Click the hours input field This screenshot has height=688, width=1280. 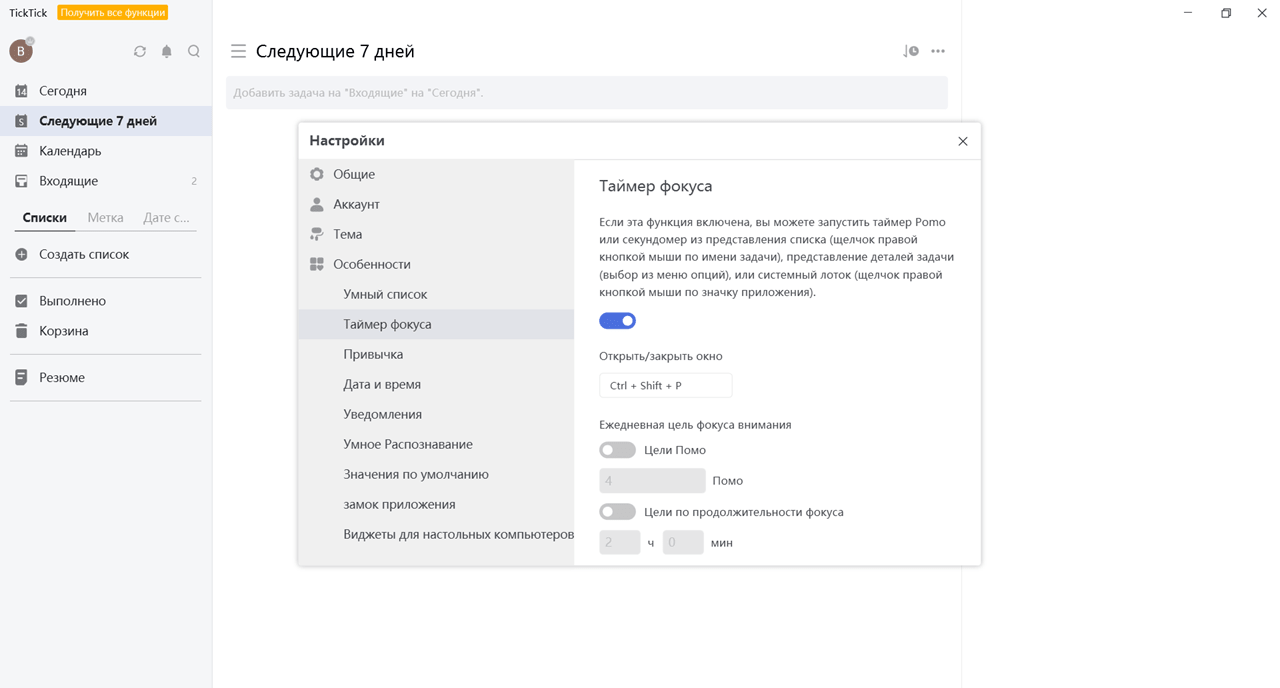pyautogui.click(x=620, y=542)
